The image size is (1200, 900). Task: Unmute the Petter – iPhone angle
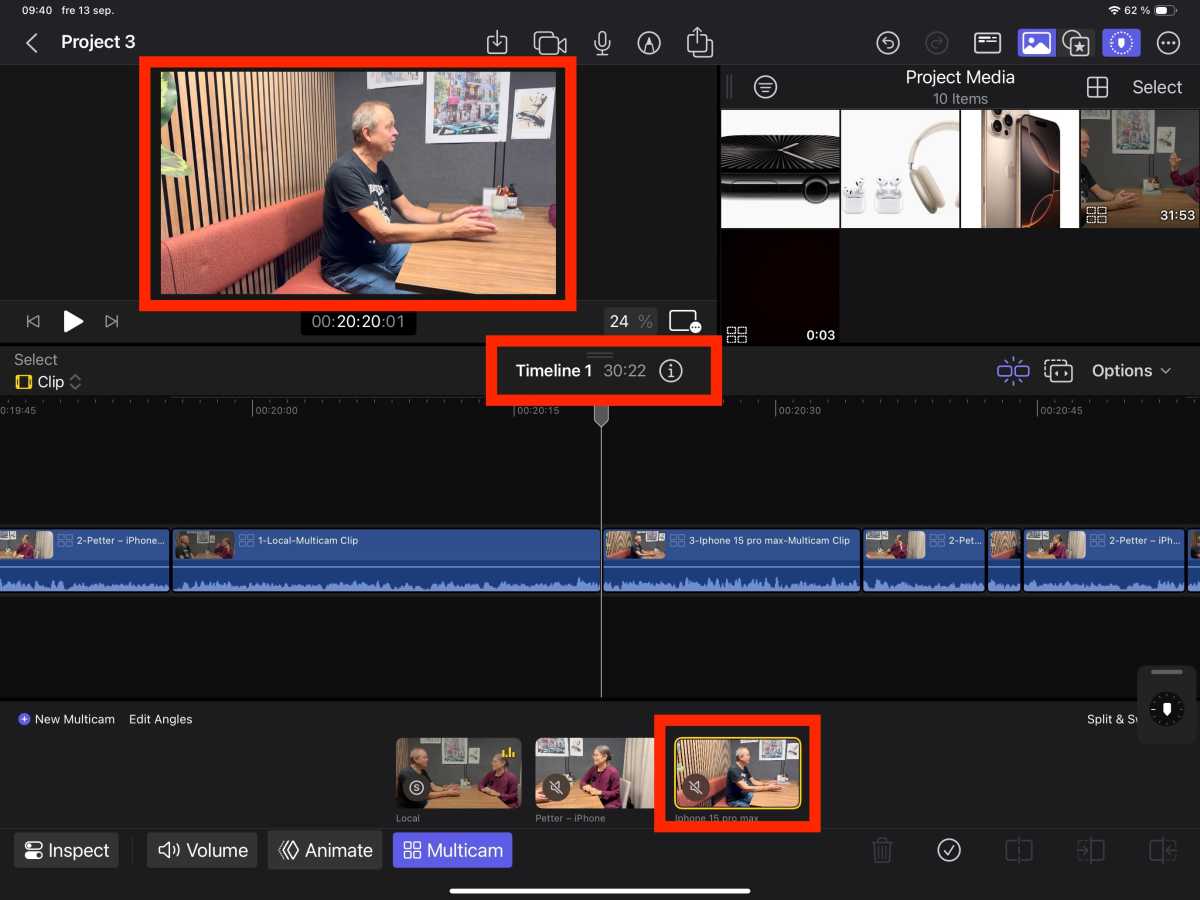click(557, 788)
